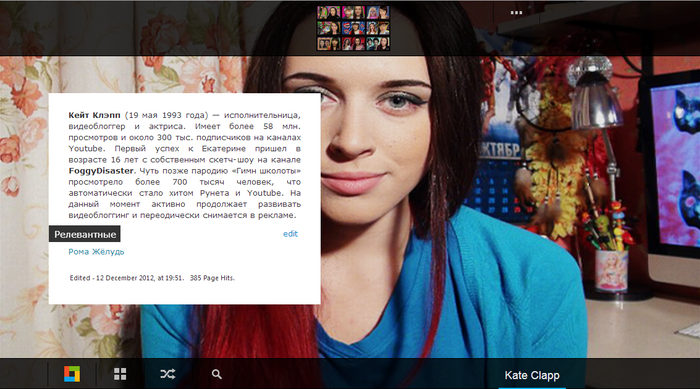
Task: Open the three-dots more options menu
Action: click(516, 13)
